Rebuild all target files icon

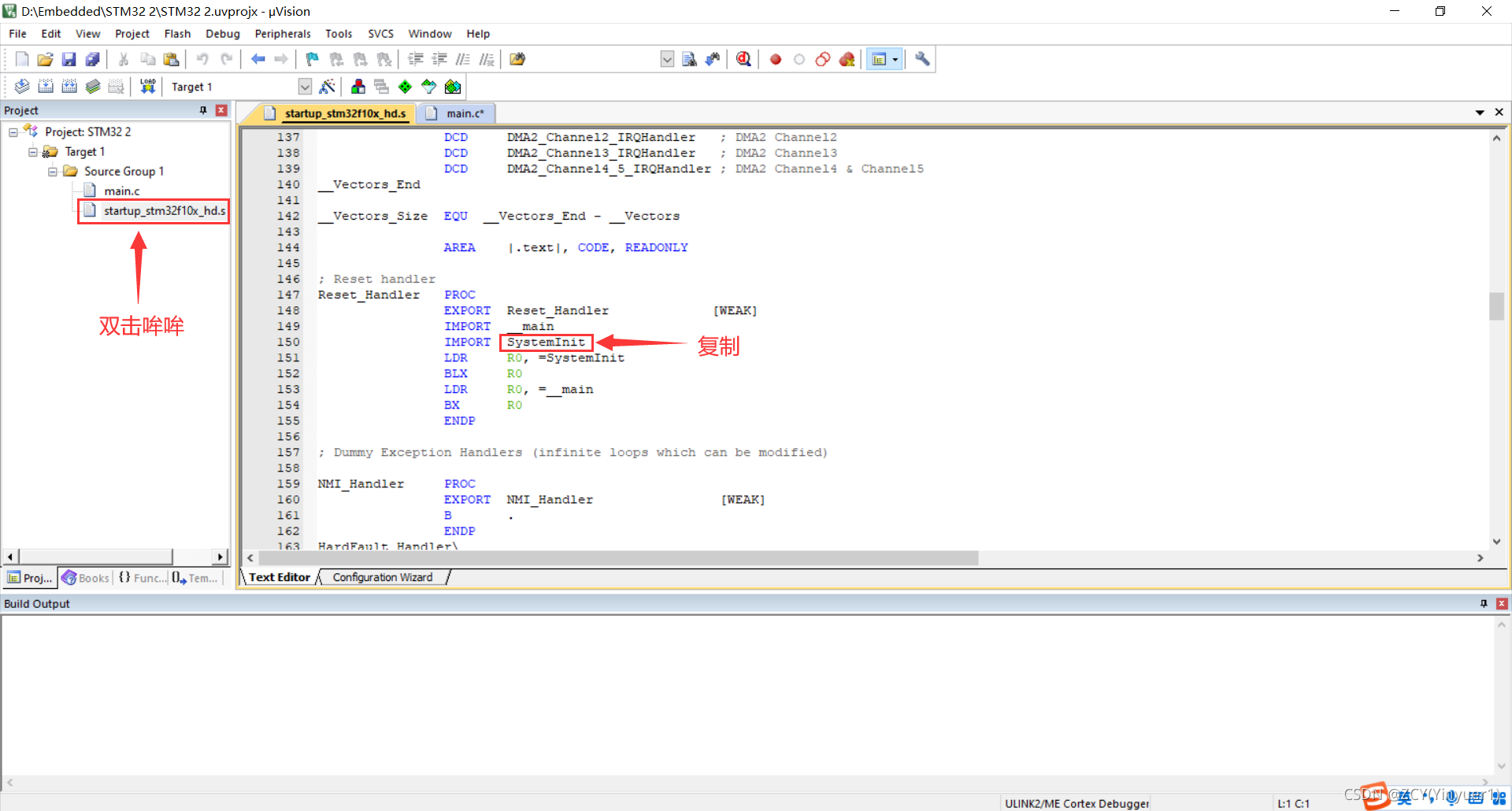69,87
